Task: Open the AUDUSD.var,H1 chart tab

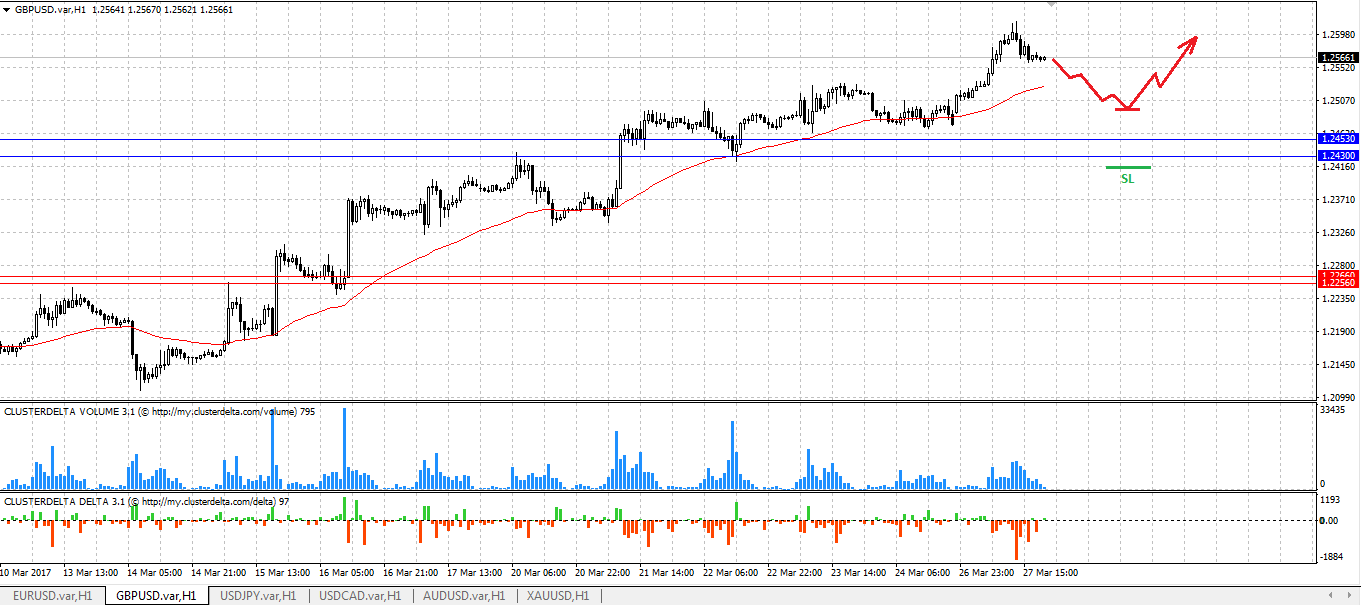Action: click(462, 595)
